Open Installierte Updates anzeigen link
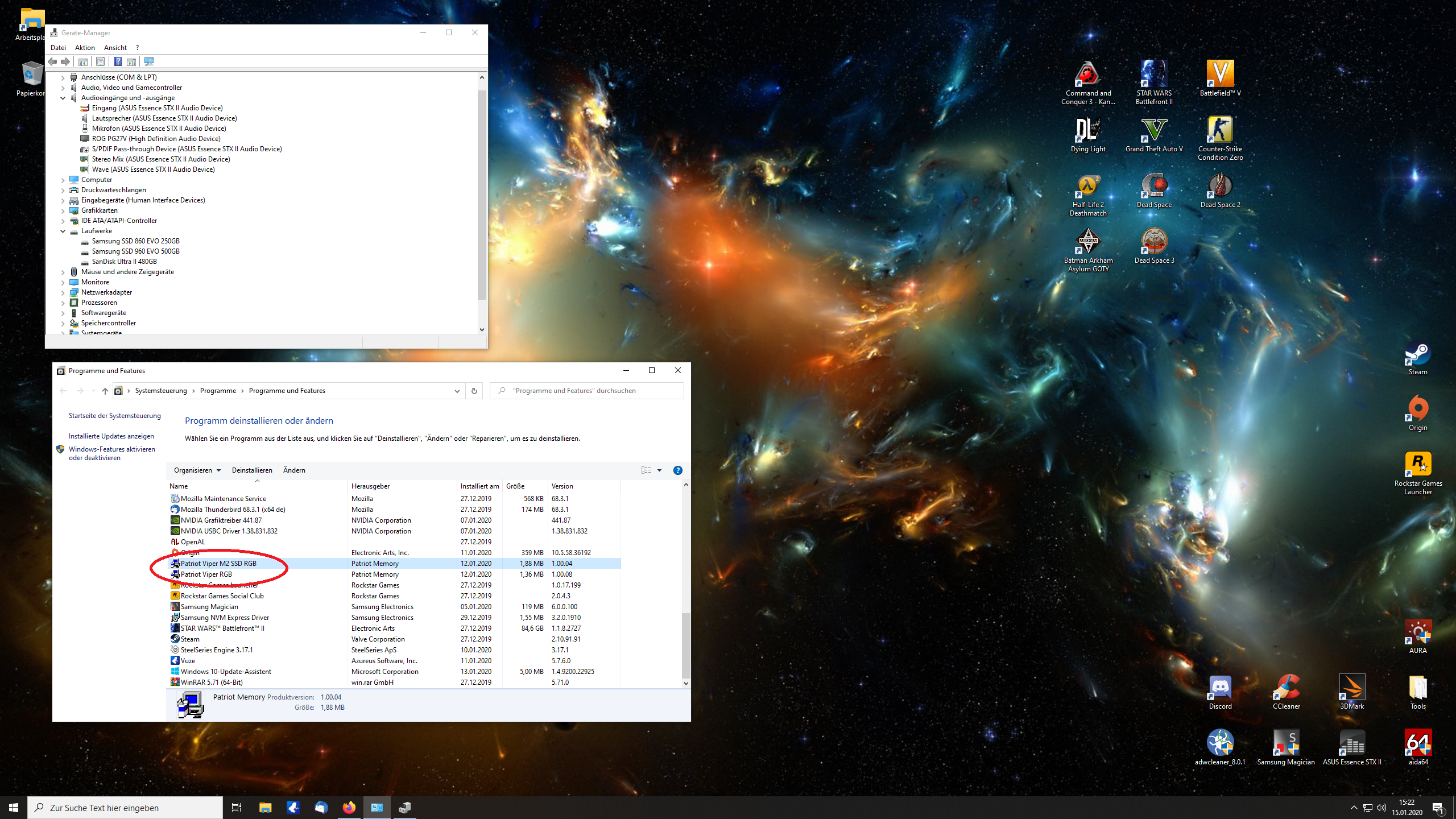The height and width of the screenshot is (819, 1456). click(x=111, y=436)
